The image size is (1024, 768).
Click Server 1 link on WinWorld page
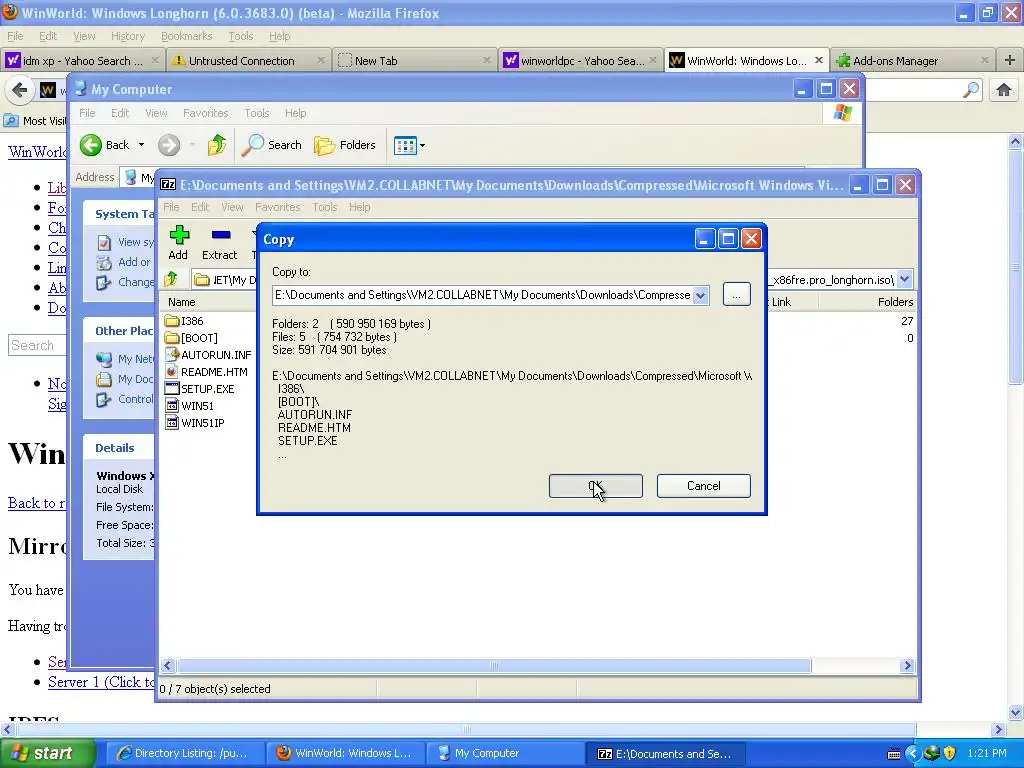[101, 682]
